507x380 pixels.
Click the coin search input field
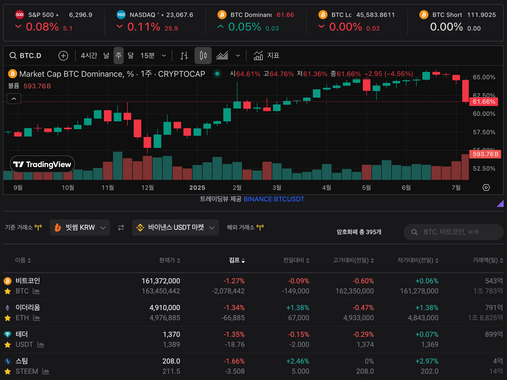point(453,232)
